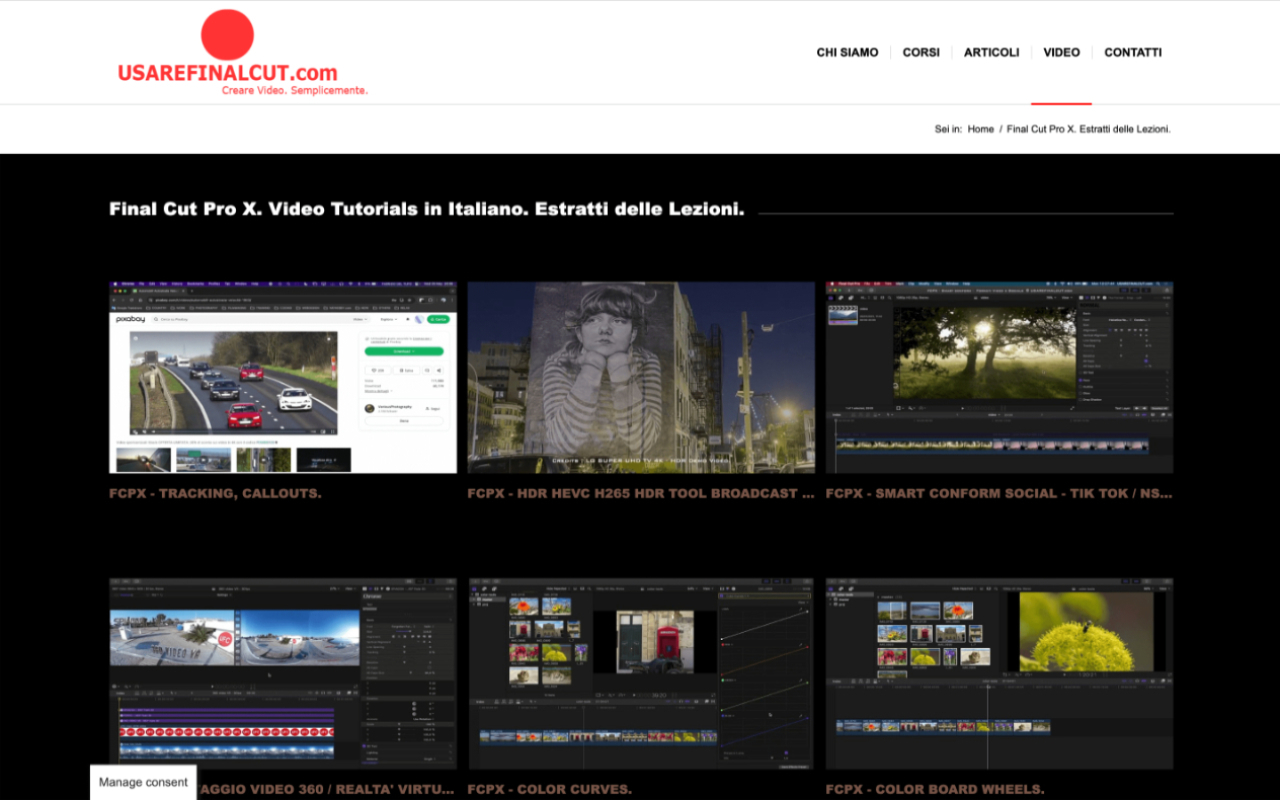The height and width of the screenshot is (800, 1280).
Task: Click the 'FCPX - COLOR BOARD WHEELS.' title link
Action: click(934, 789)
